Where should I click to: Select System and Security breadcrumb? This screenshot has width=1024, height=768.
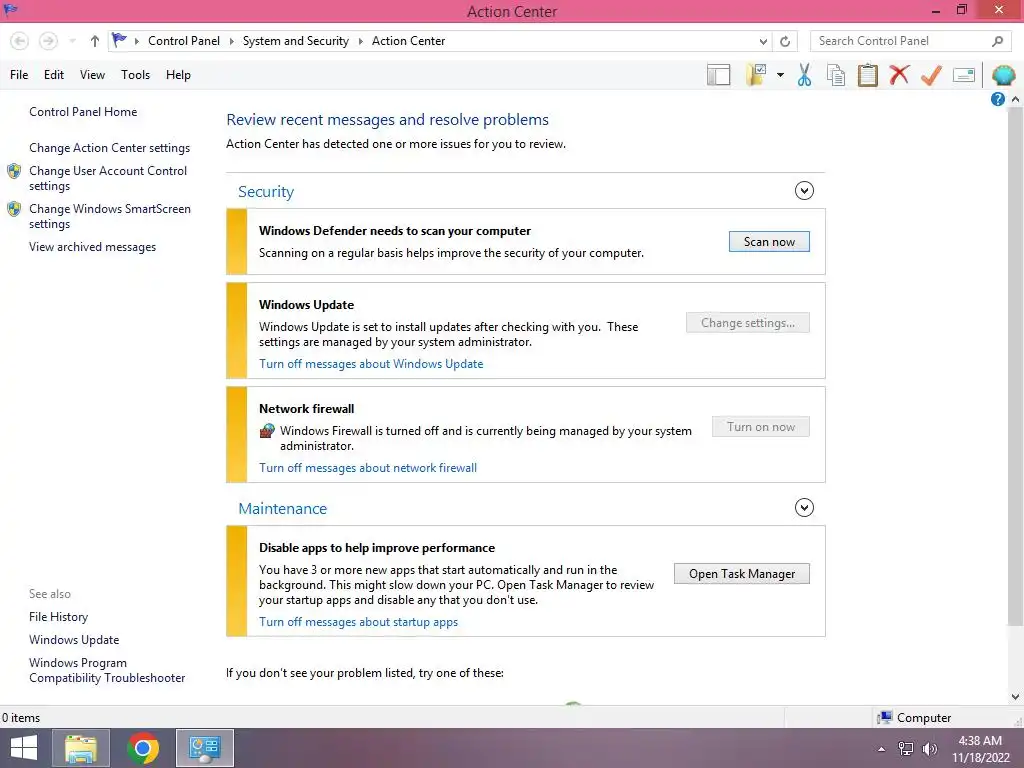[296, 41]
